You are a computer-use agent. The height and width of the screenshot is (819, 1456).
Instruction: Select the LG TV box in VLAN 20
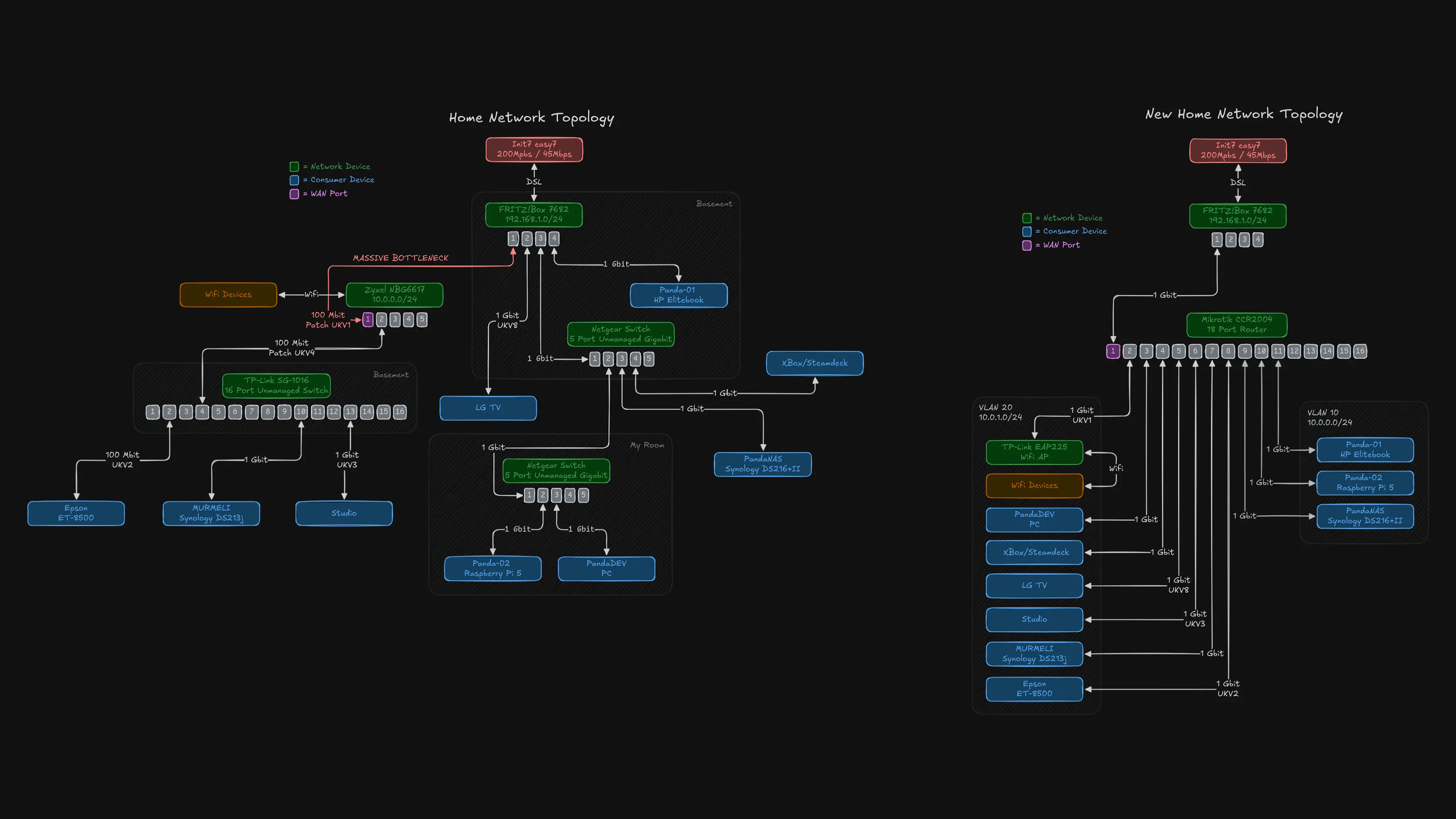pos(1035,585)
